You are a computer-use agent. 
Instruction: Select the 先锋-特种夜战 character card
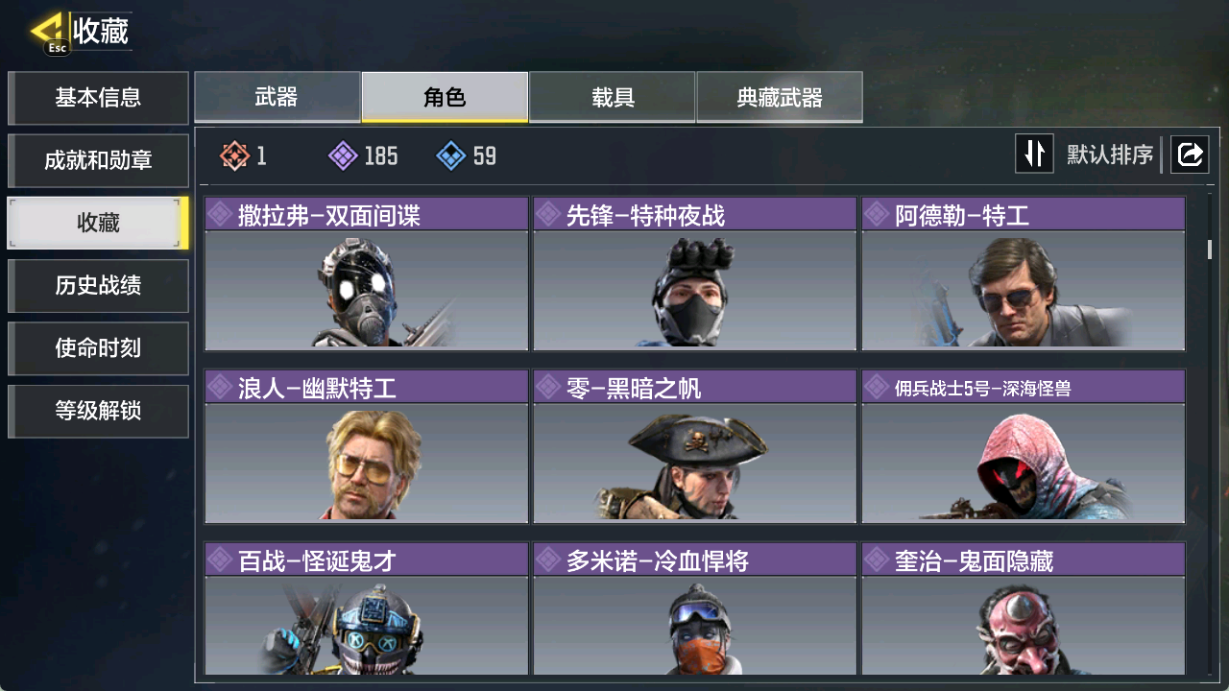(x=694, y=273)
